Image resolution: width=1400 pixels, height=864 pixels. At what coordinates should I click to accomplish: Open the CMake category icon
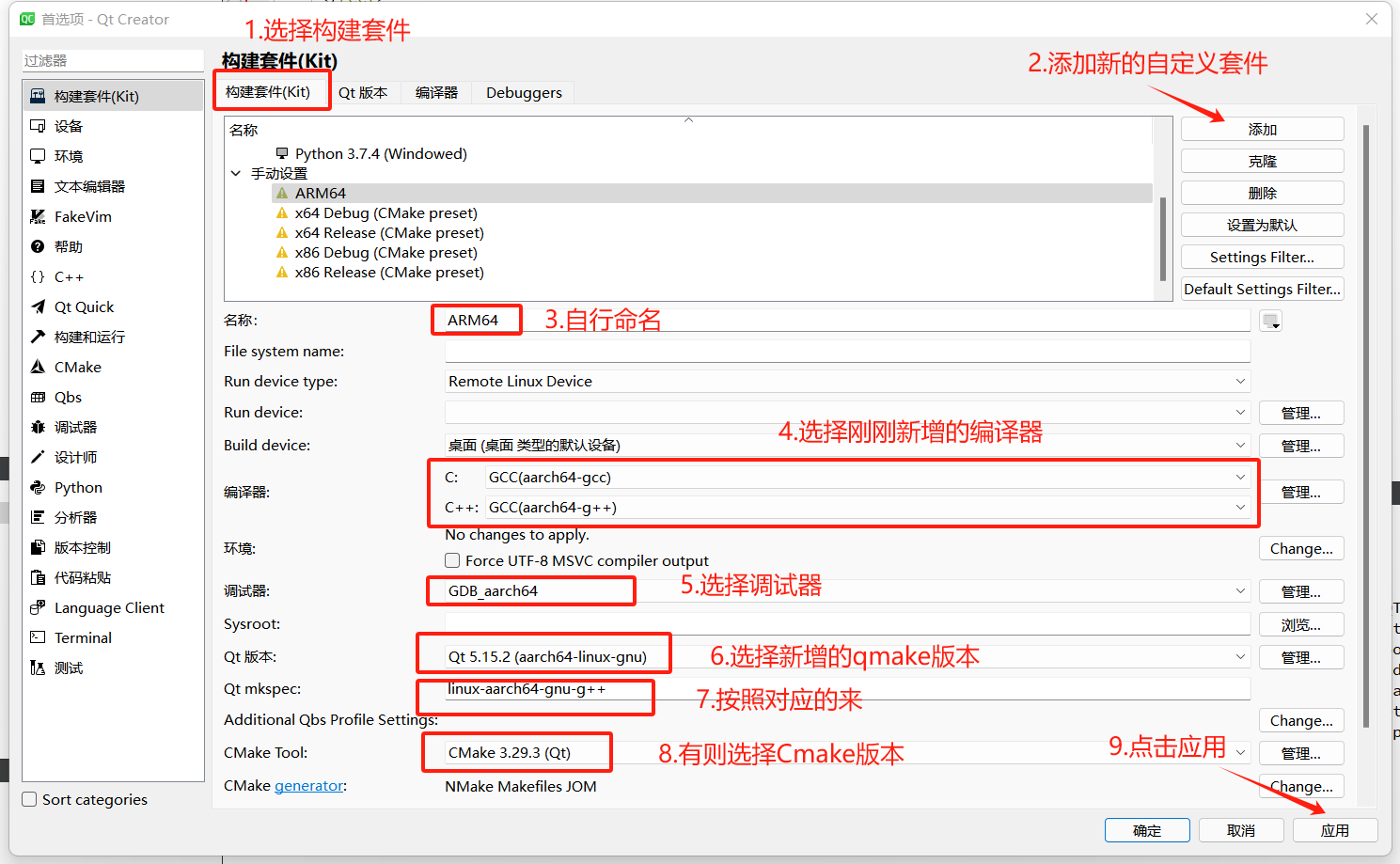click(x=38, y=367)
